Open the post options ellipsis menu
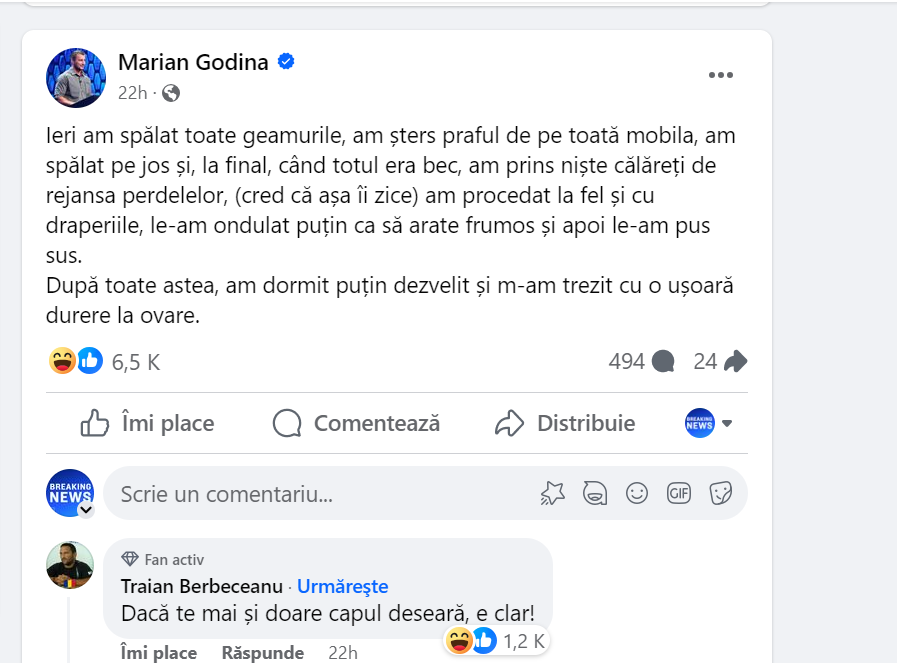The width and height of the screenshot is (897, 663). coord(722,74)
